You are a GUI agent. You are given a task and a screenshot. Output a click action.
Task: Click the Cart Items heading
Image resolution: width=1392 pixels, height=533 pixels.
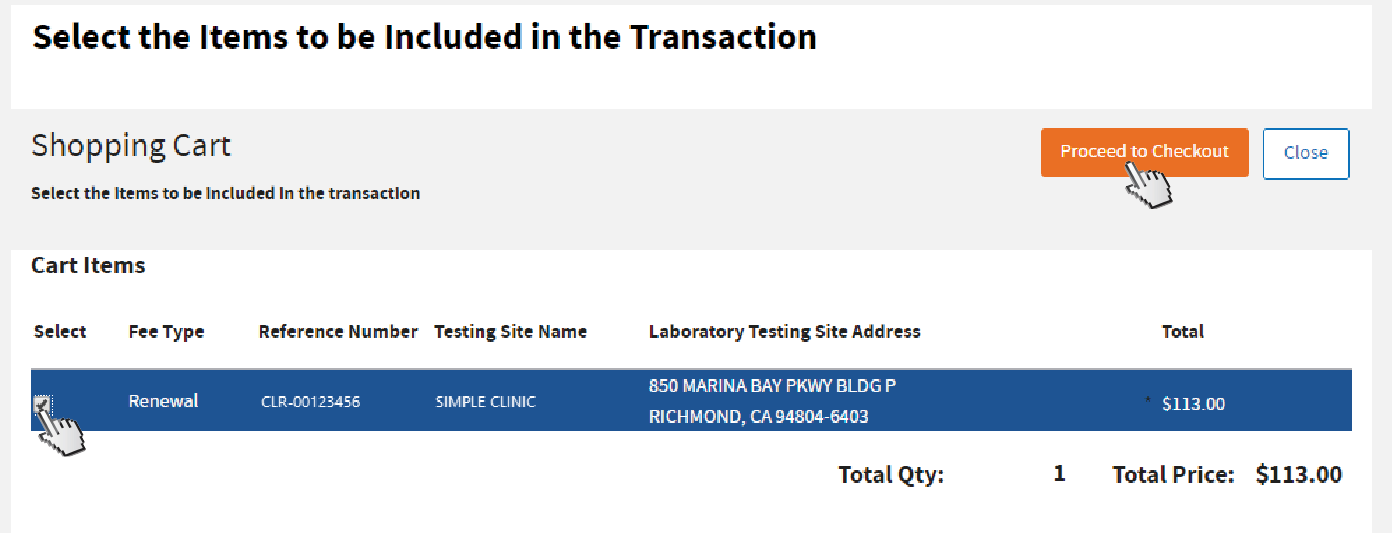88,266
